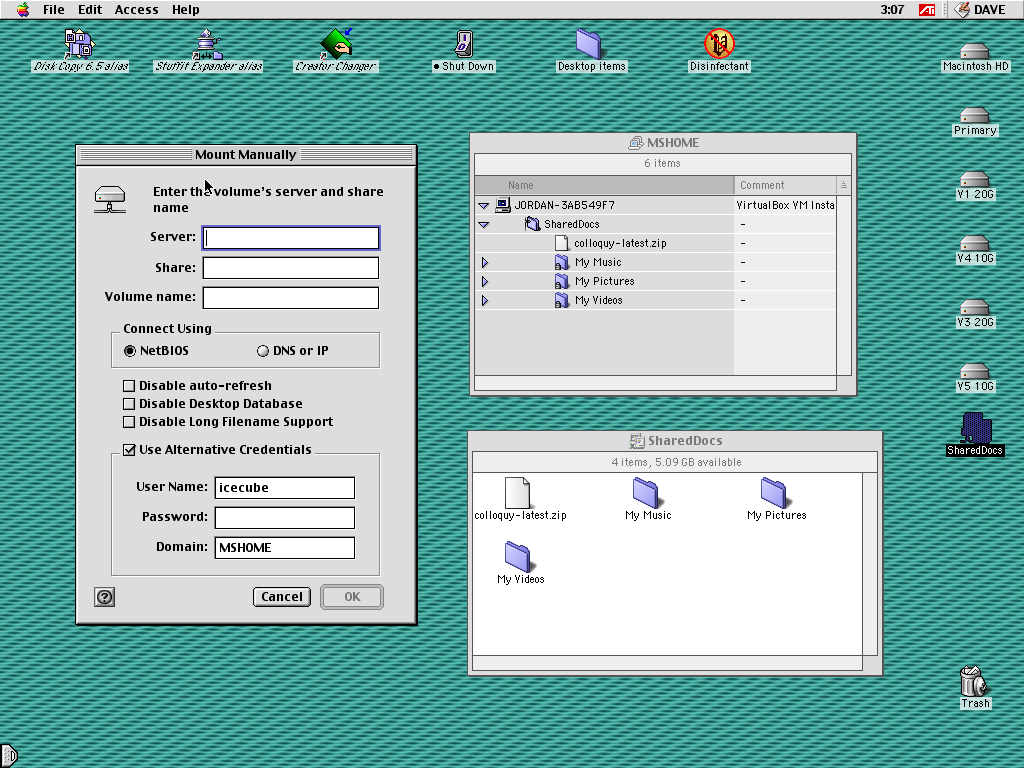The image size is (1024, 768).
Task: Click the Volume name input field
Action: point(291,298)
